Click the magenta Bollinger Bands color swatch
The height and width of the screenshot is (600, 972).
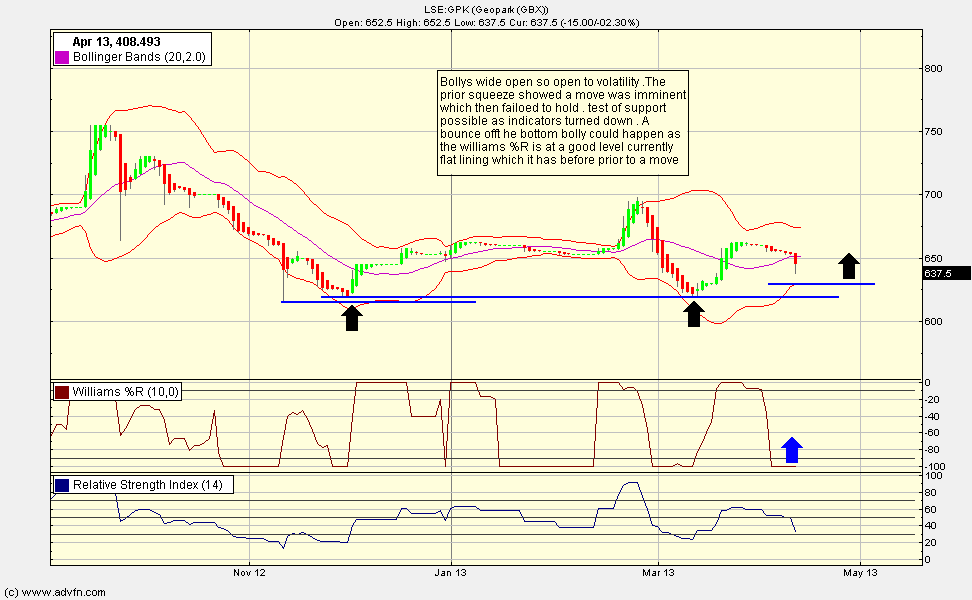point(62,58)
